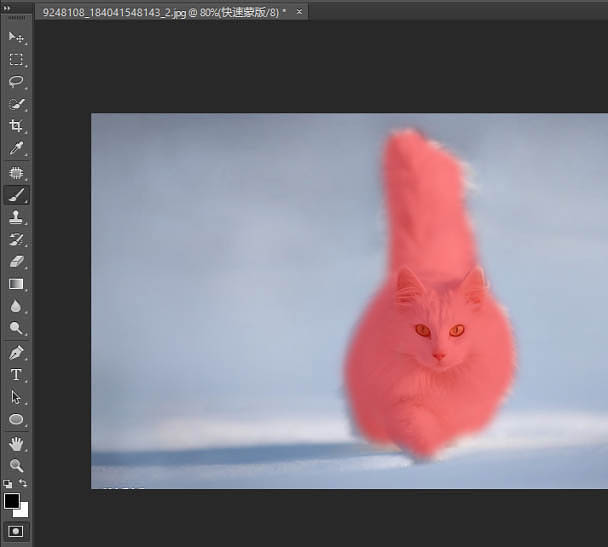The image size is (608, 547).
Task: Select the Pen tool
Action: tap(16, 352)
